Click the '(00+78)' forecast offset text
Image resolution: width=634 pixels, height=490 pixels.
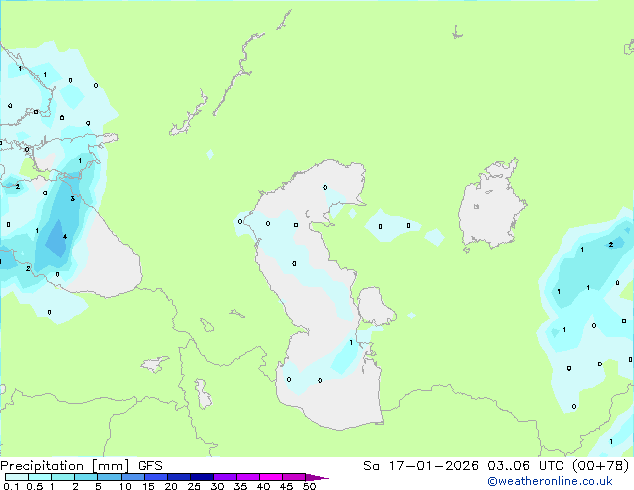click(x=601, y=466)
